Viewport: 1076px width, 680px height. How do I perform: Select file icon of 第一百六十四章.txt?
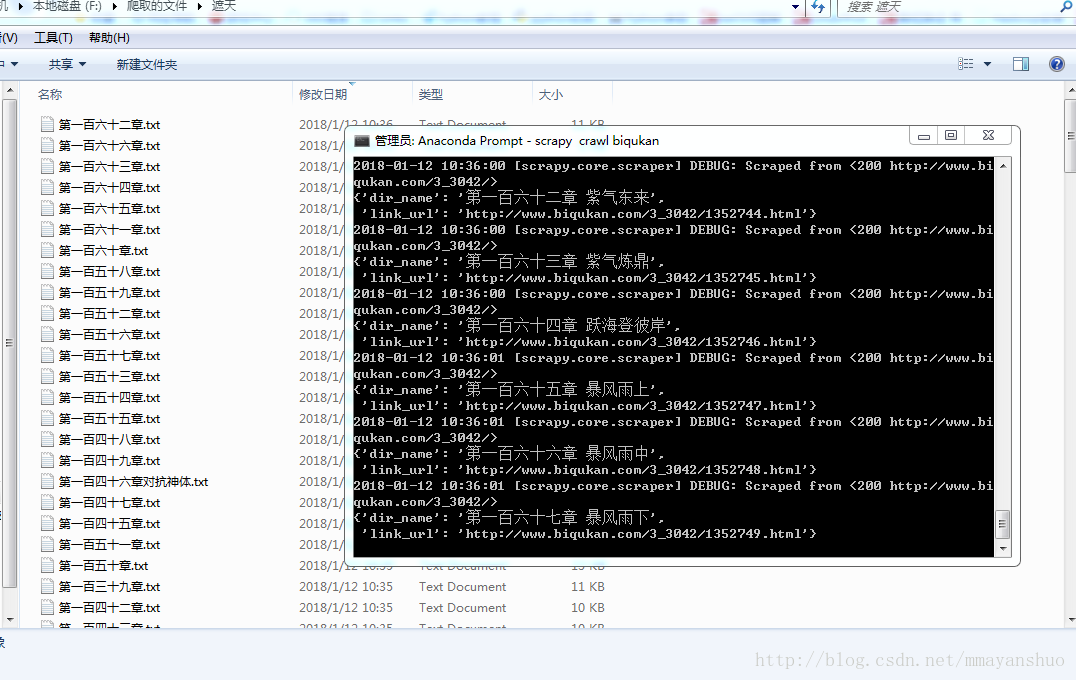tap(47, 187)
